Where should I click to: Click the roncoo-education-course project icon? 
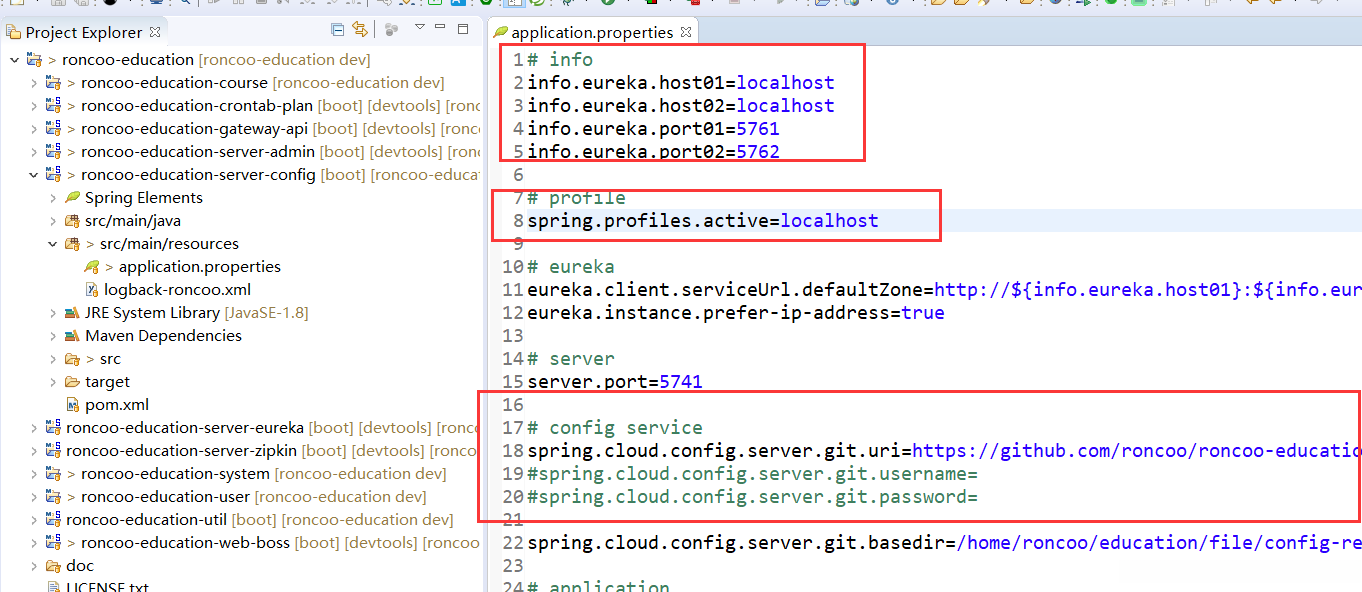click(53, 82)
